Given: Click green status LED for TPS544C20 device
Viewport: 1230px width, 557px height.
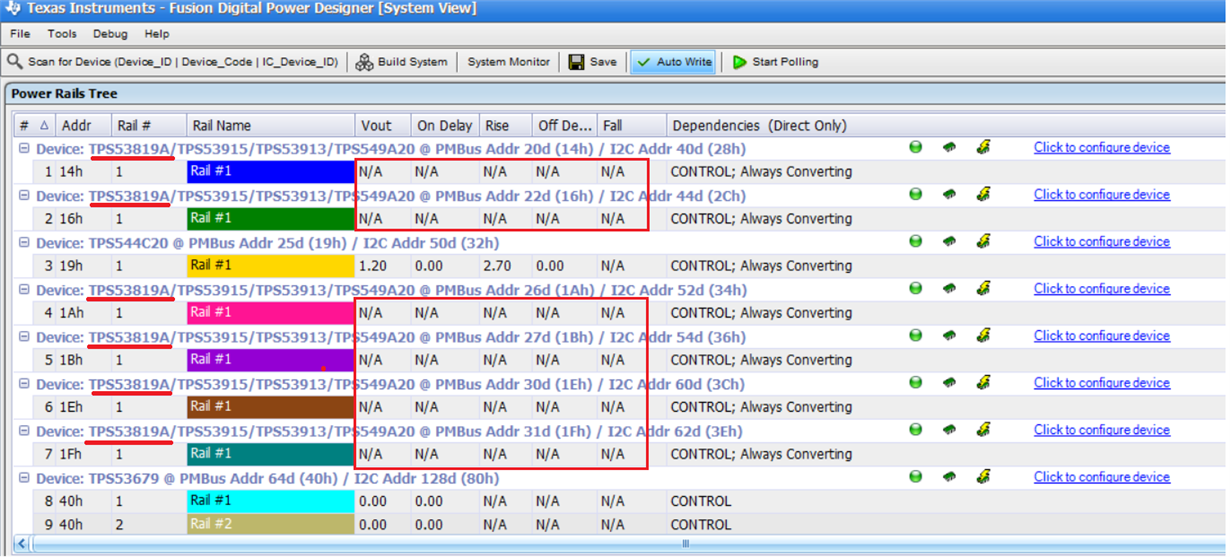Looking at the screenshot, I should [915, 241].
